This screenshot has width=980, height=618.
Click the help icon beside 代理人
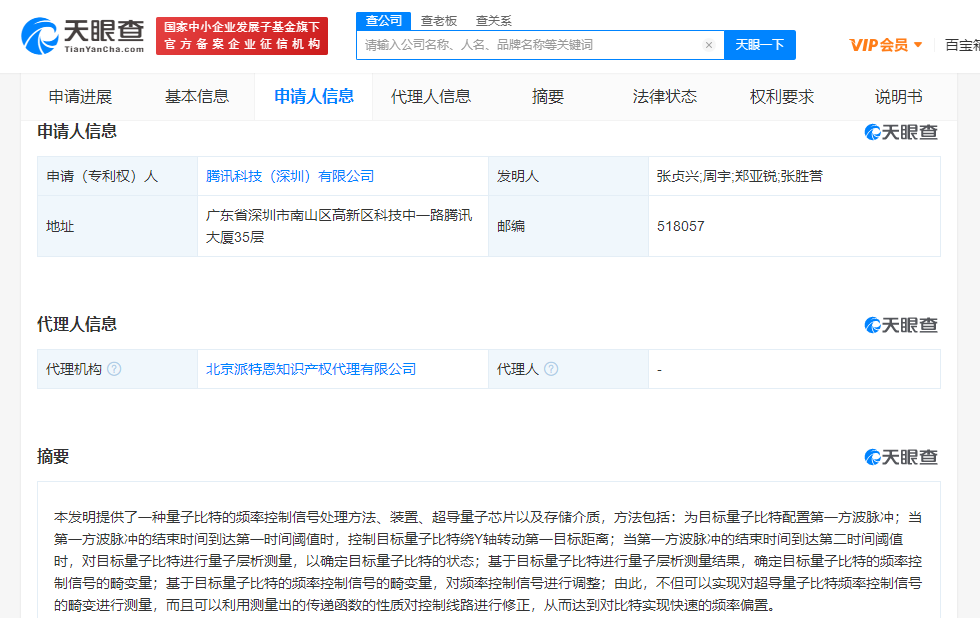[551, 369]
